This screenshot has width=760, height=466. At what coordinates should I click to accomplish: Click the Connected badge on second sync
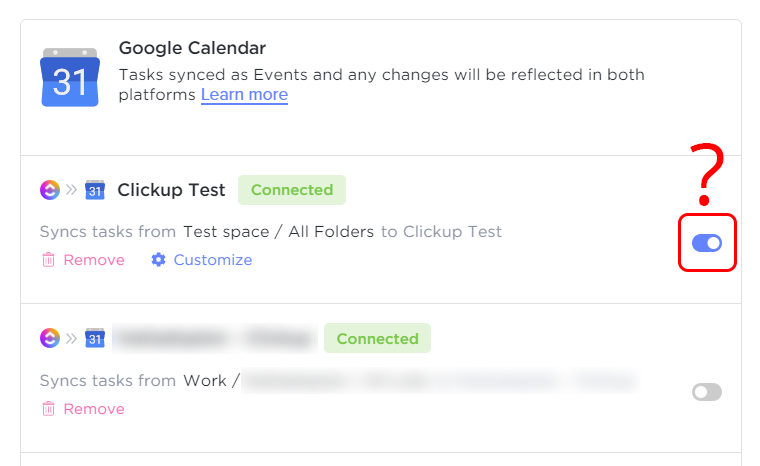tap(378, 338)
